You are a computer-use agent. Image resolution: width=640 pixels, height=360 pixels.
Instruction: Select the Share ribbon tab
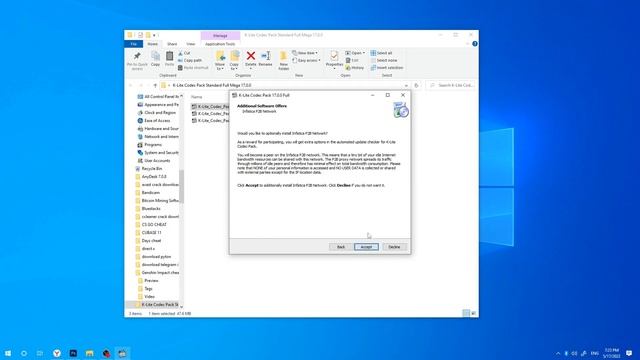[x=172, y=44]
